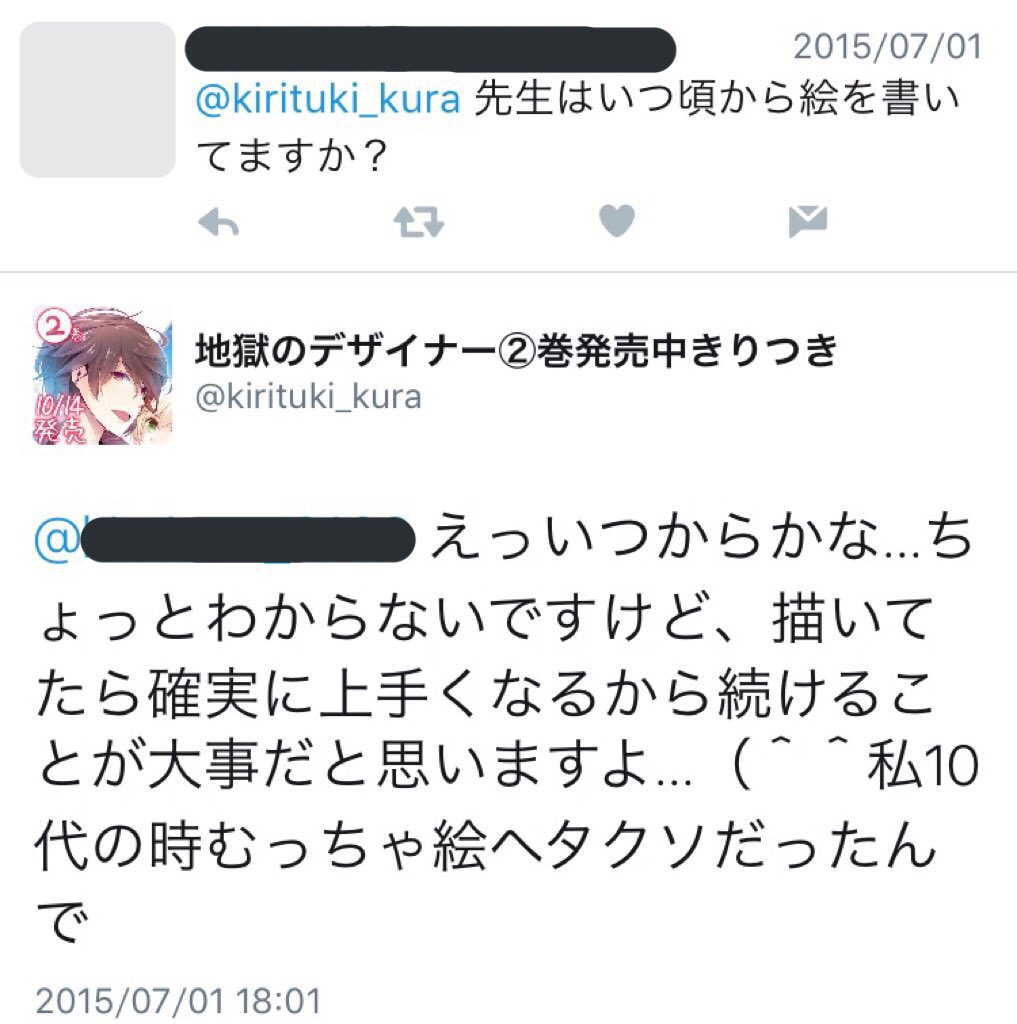Click the text てますか? in first tweet
The width and height of the screenshot is (1017, 1024).
click(x=292, y=156)
